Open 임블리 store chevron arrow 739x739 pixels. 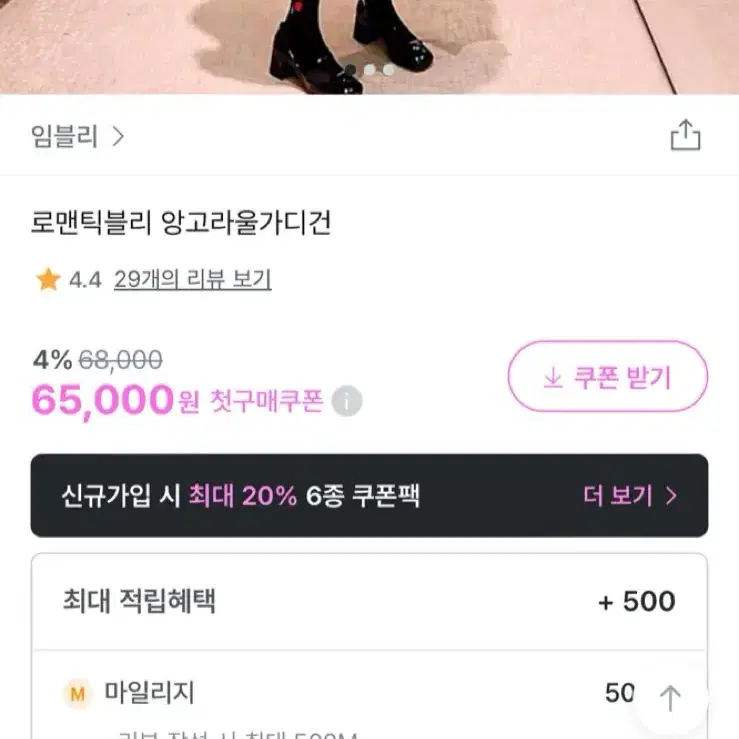point(118,136)
